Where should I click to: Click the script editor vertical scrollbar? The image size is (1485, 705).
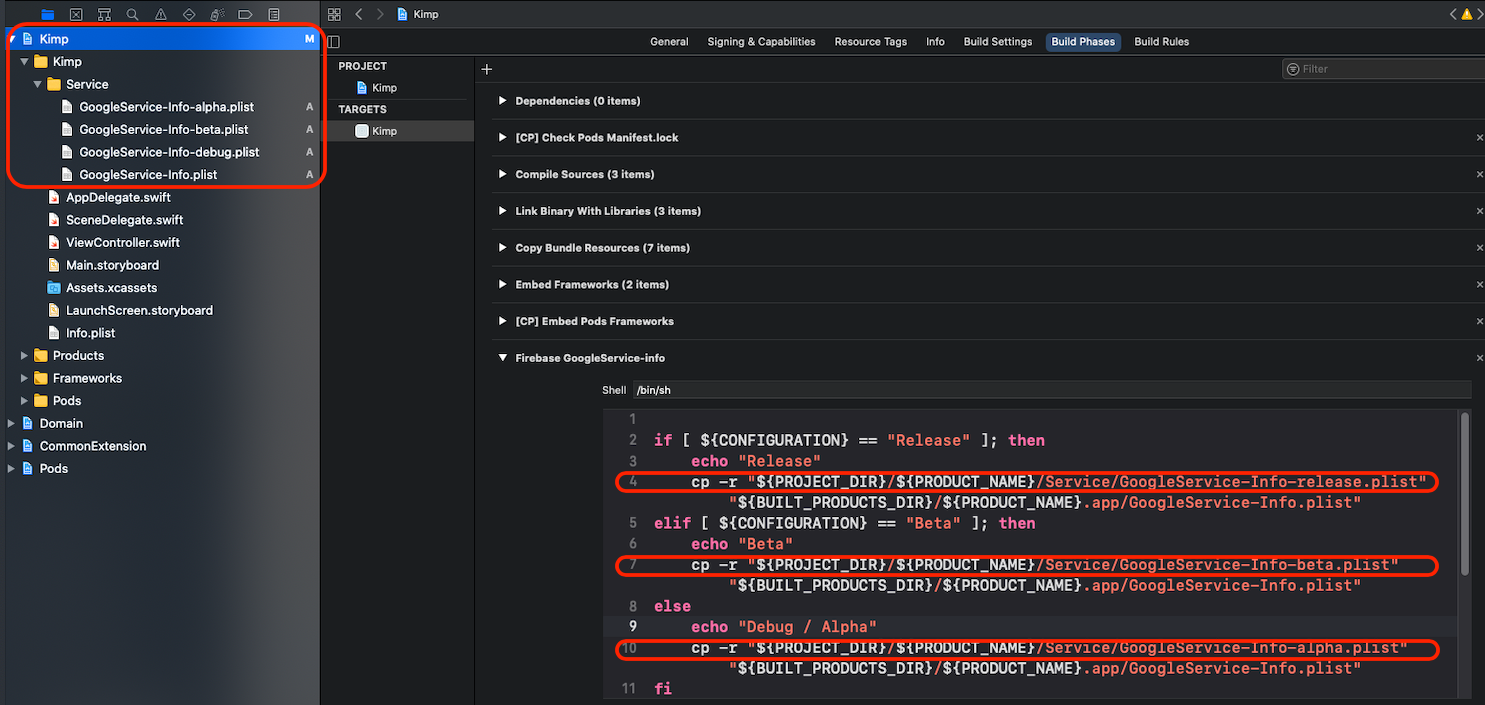1465,494
